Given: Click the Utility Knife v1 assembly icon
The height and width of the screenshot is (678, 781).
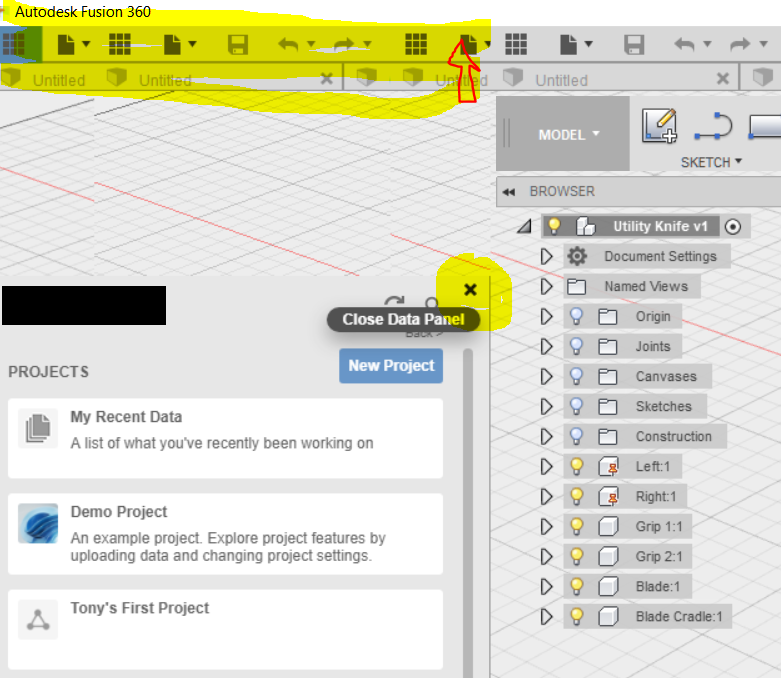Looking at the screenshot, I should tap(585, 226).
